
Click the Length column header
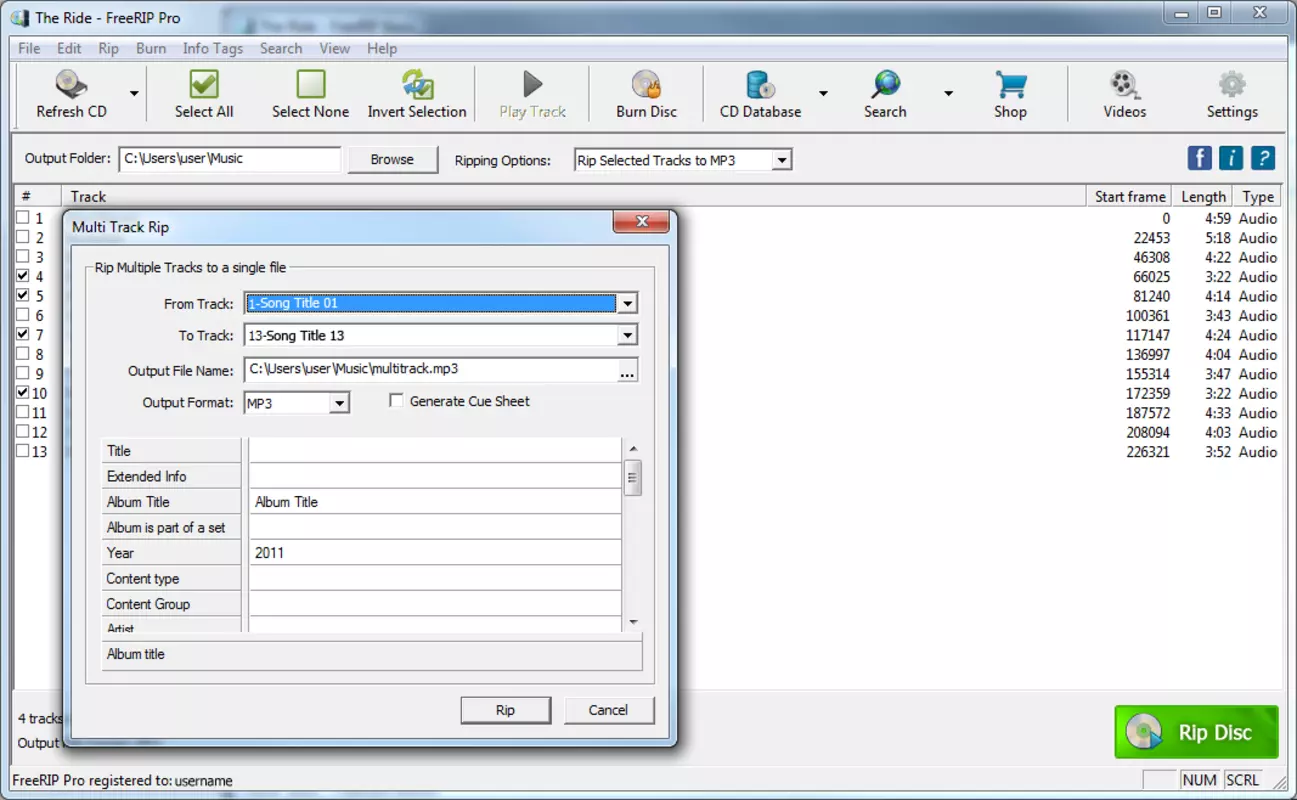click(1202, 196)
